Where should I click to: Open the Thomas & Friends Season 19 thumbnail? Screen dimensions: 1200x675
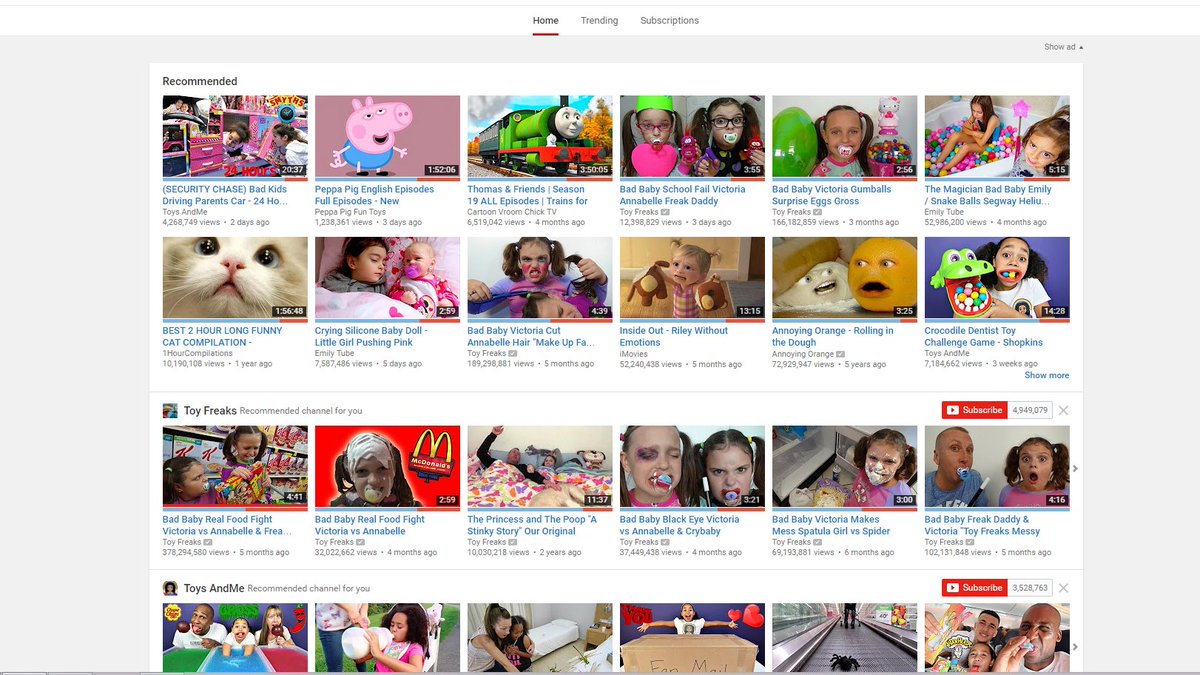pos(540,137)
